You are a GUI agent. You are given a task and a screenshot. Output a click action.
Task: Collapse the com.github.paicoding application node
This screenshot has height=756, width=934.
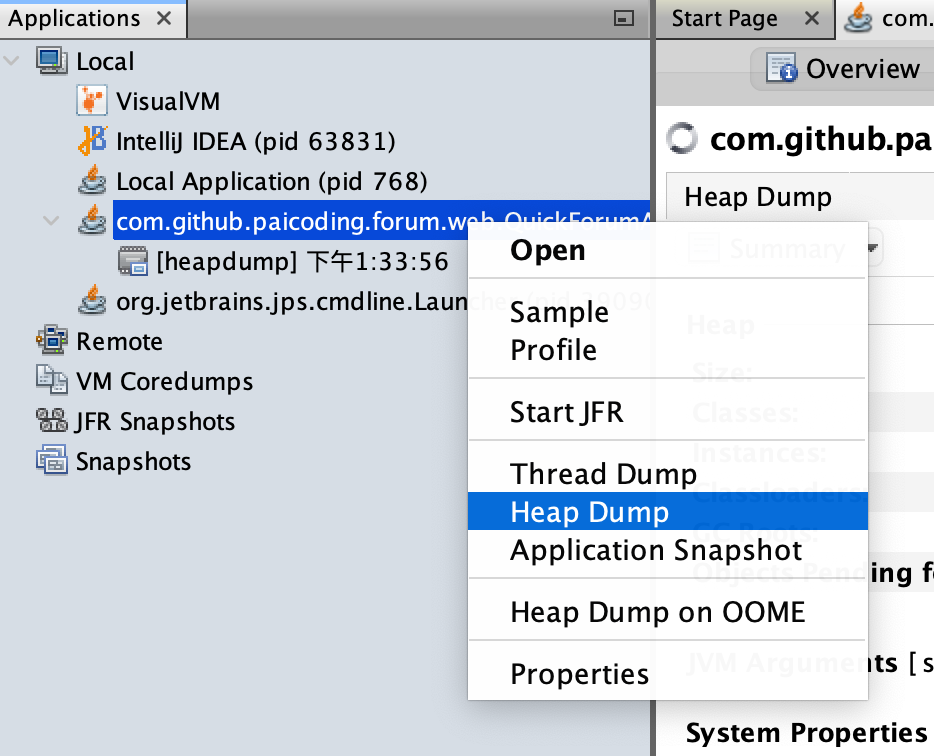pyautogui.click(x=52, y=221)
